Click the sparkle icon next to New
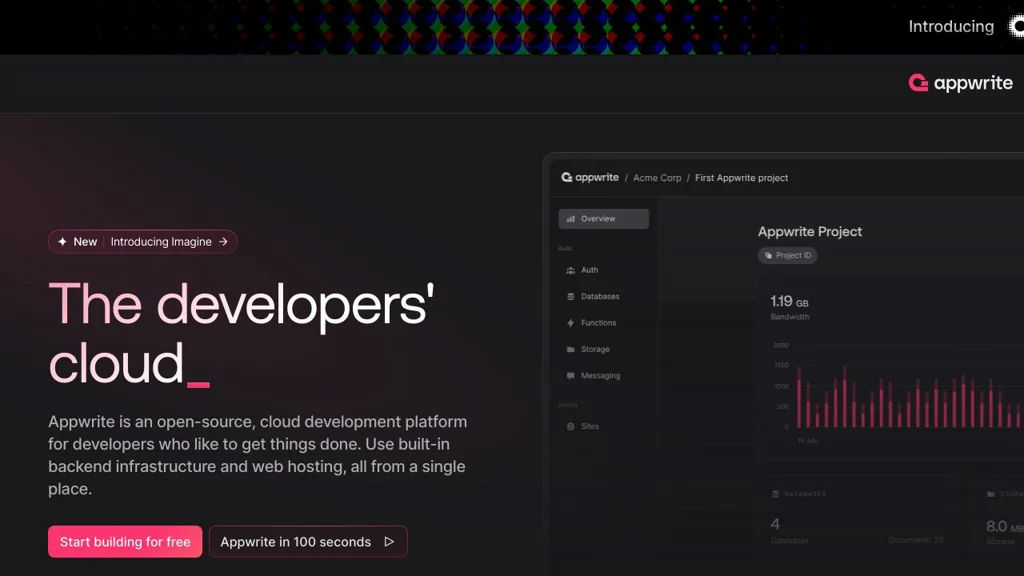 tap(62, 241)
